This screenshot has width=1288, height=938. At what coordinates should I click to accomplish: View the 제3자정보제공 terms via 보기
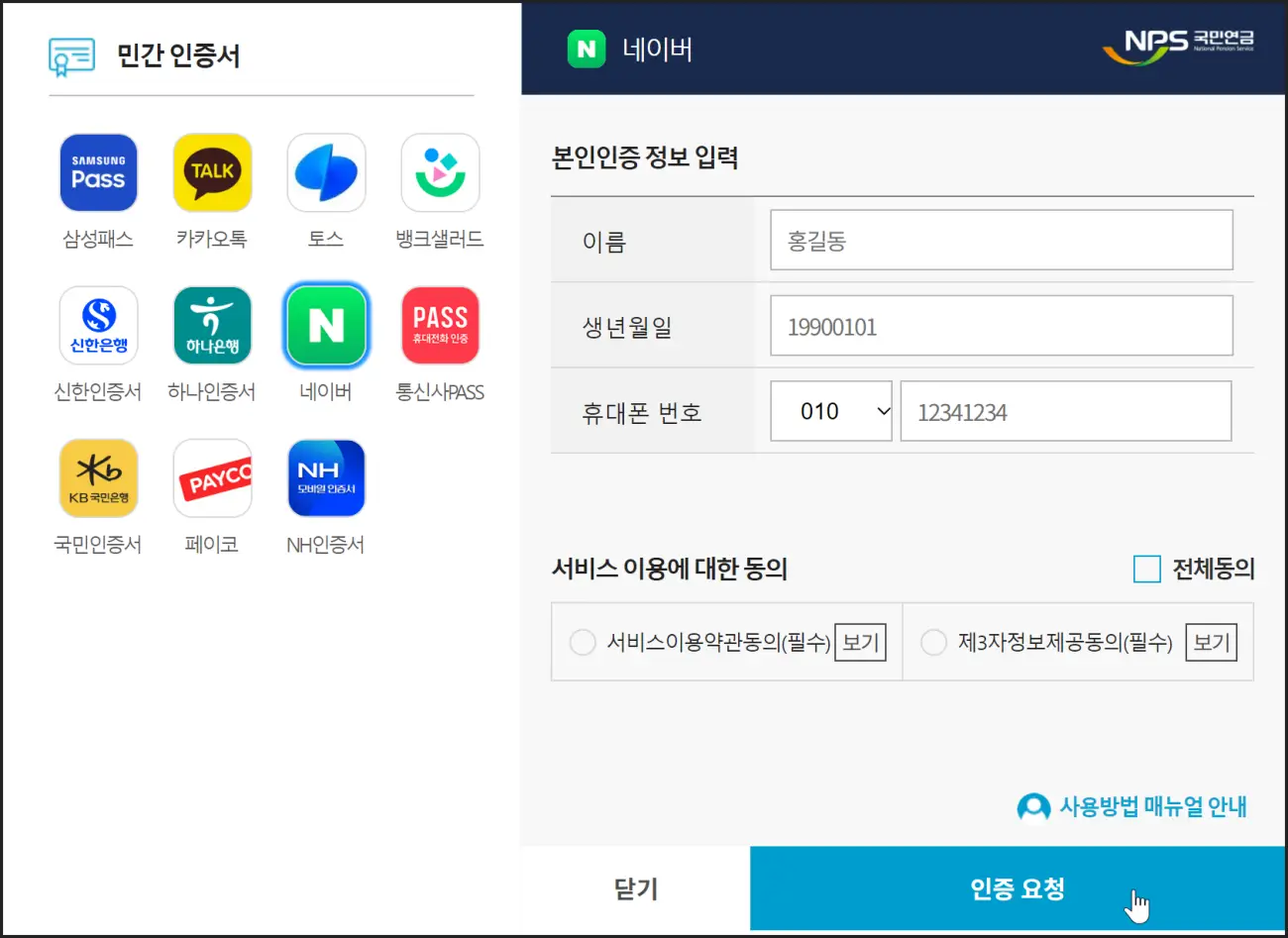click(1211, 642)
